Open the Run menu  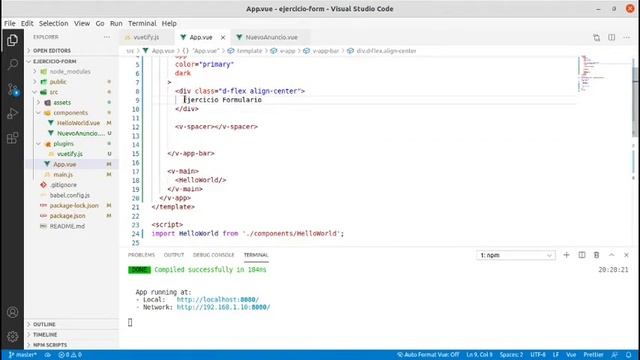pos(116,24)
